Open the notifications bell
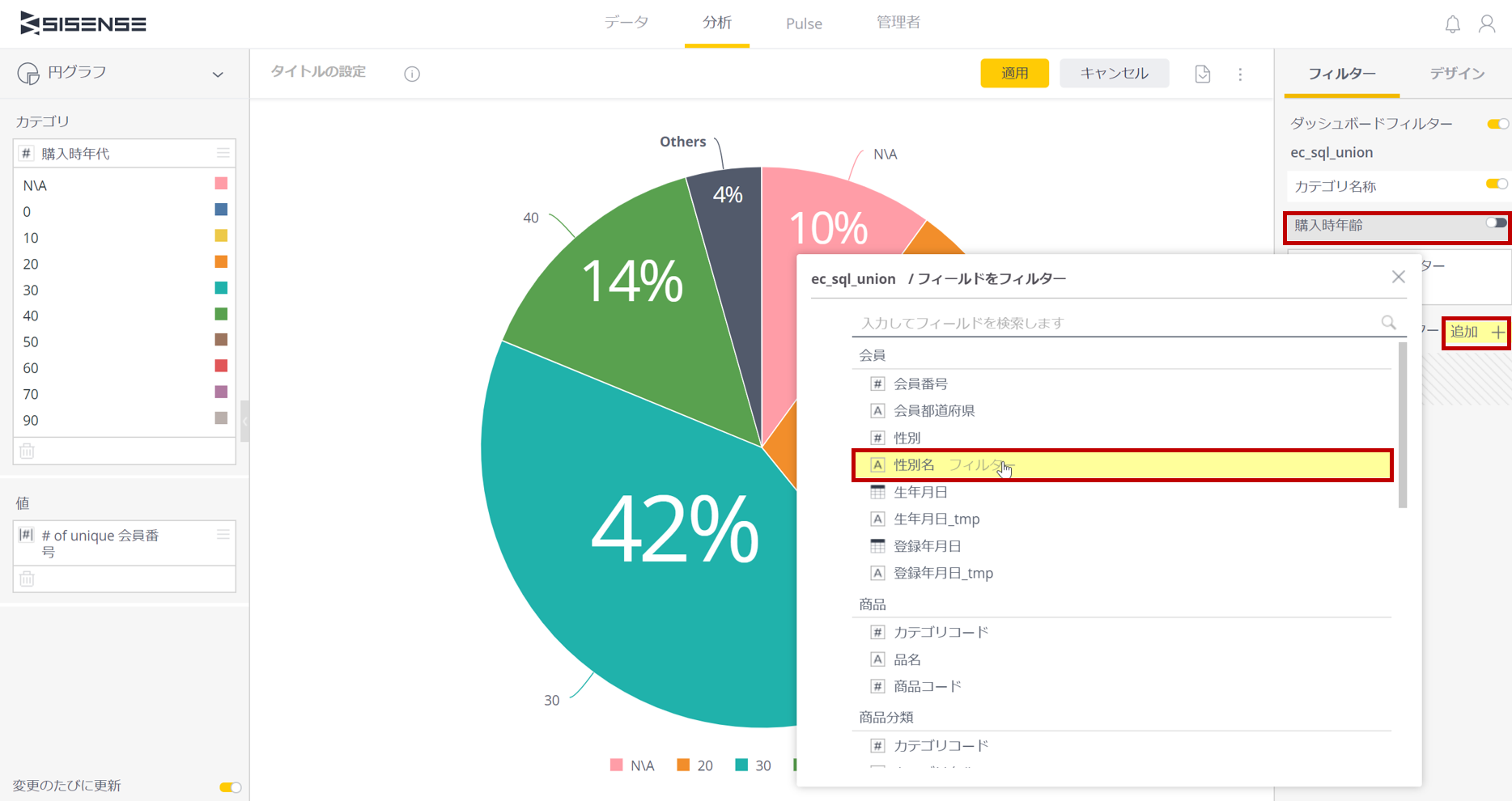 tap(1452, 24)
